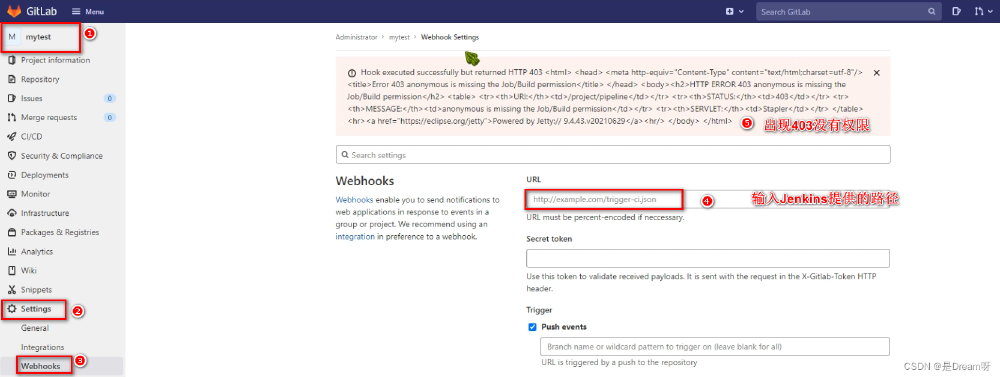Image resolution: width=1000 pixels, height=377 pixels.
Task: Open the Analytics chart icon
Action: pos(11,251)
